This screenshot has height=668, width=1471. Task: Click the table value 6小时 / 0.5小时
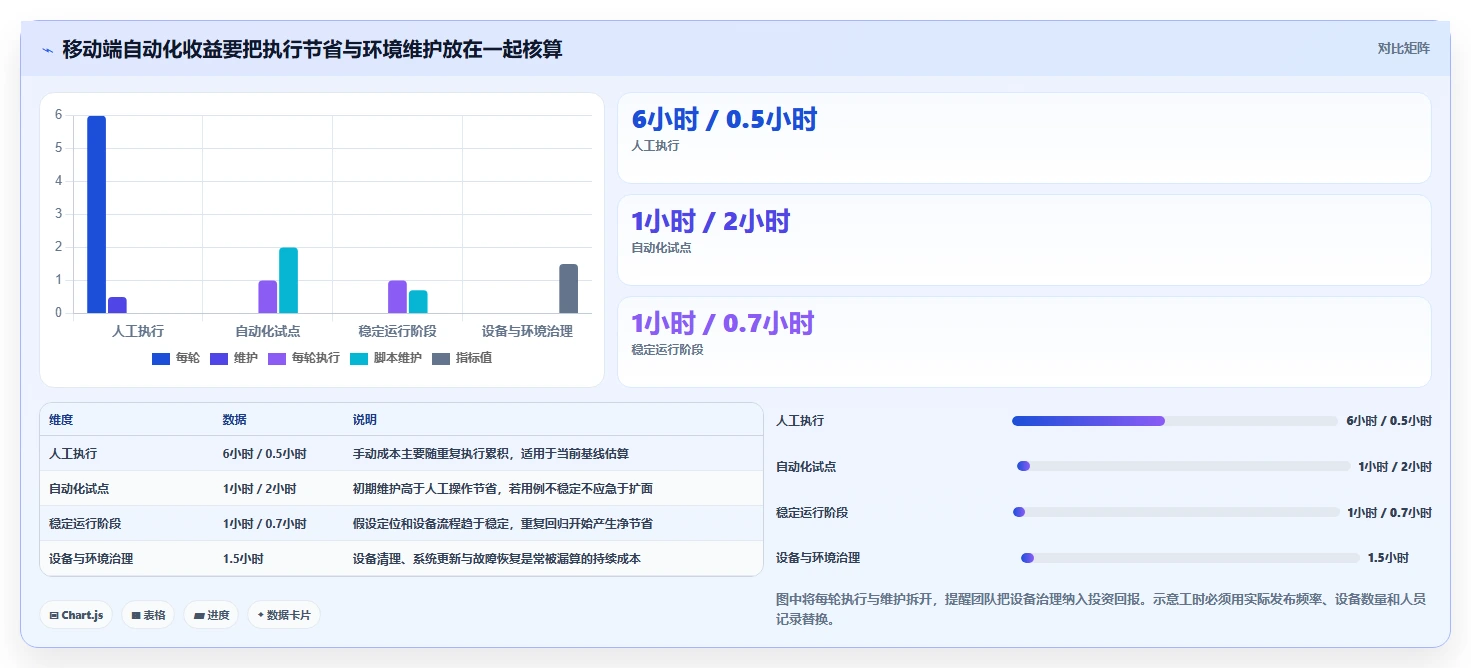[x=264, y=454]
